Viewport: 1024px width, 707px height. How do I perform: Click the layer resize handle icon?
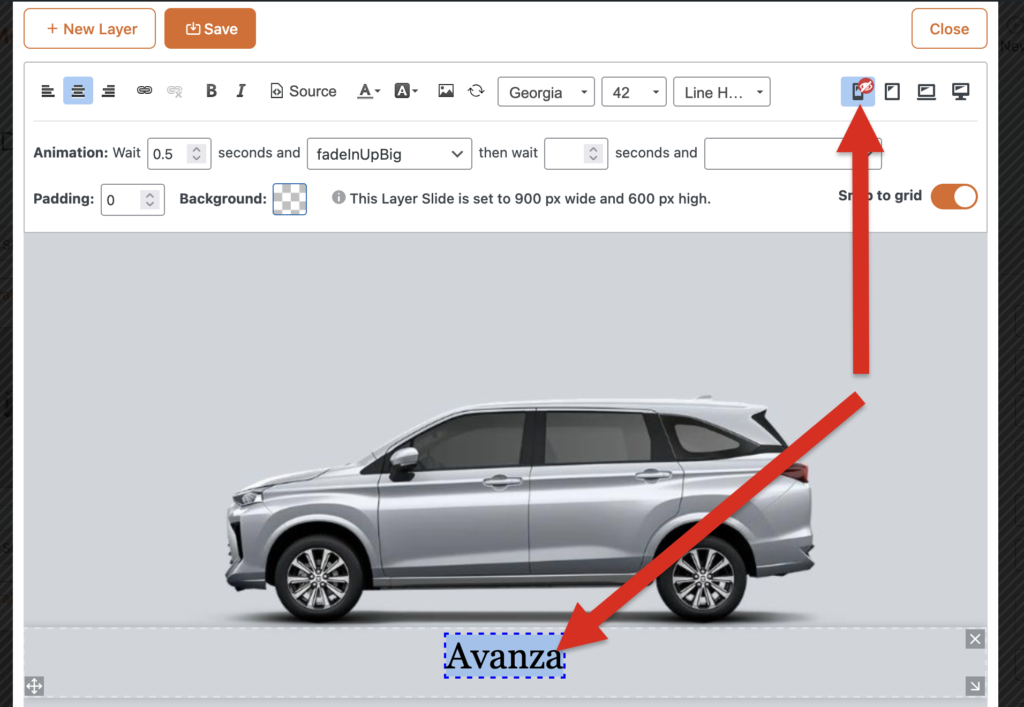(x=975, y=686)
